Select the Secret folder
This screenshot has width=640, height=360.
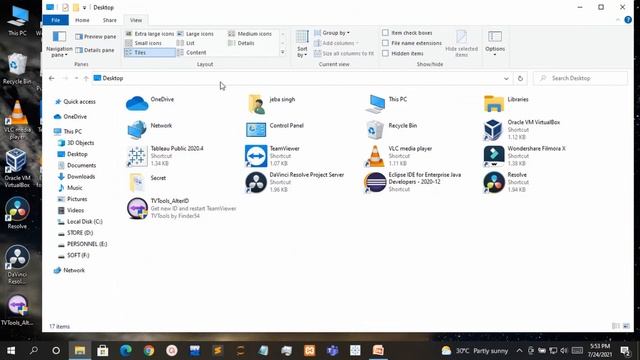click(x=147, y=182)
